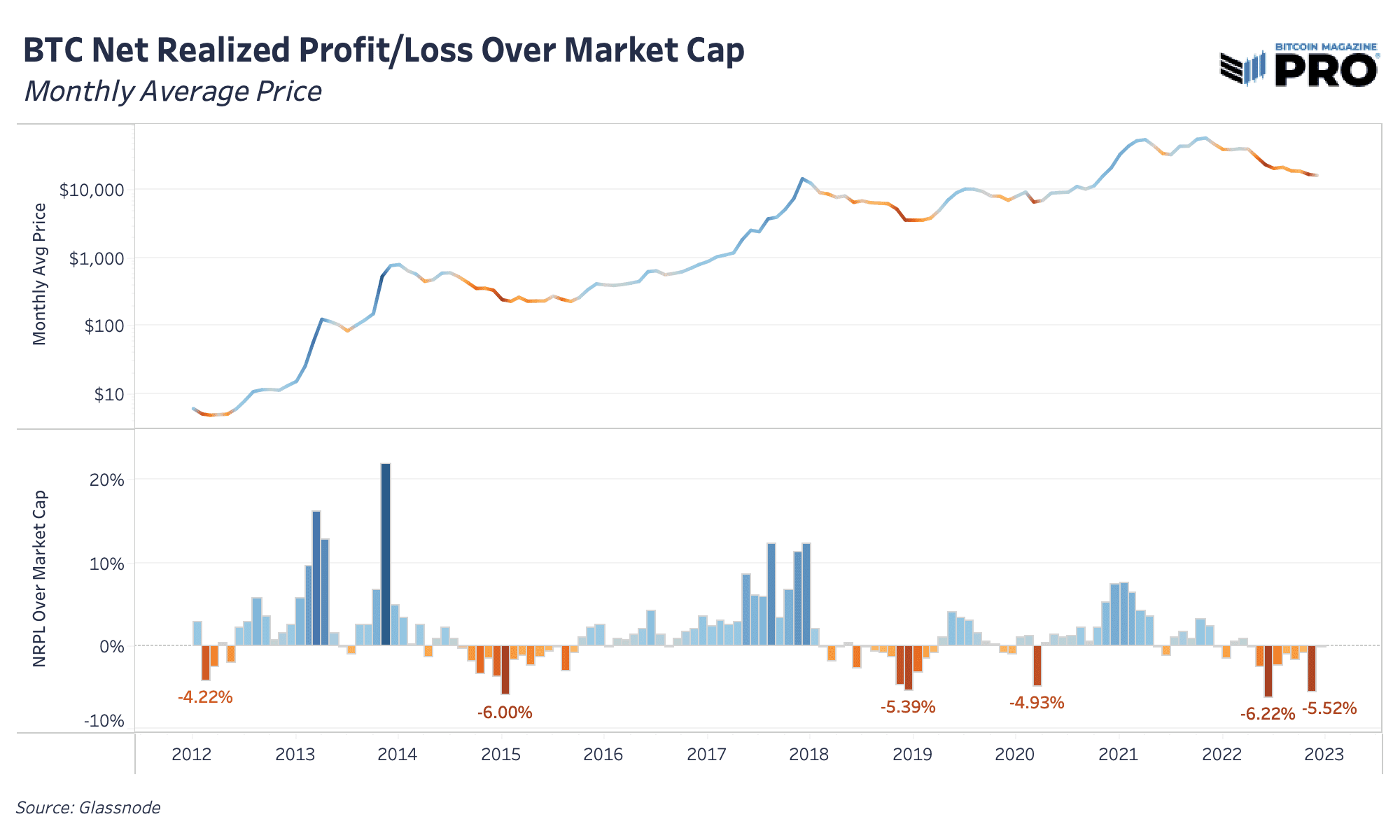Click the chart title BTC Net Realized Profit/Loss
The height and width of the screenshot is (840, 1400).
pos(384,50)
